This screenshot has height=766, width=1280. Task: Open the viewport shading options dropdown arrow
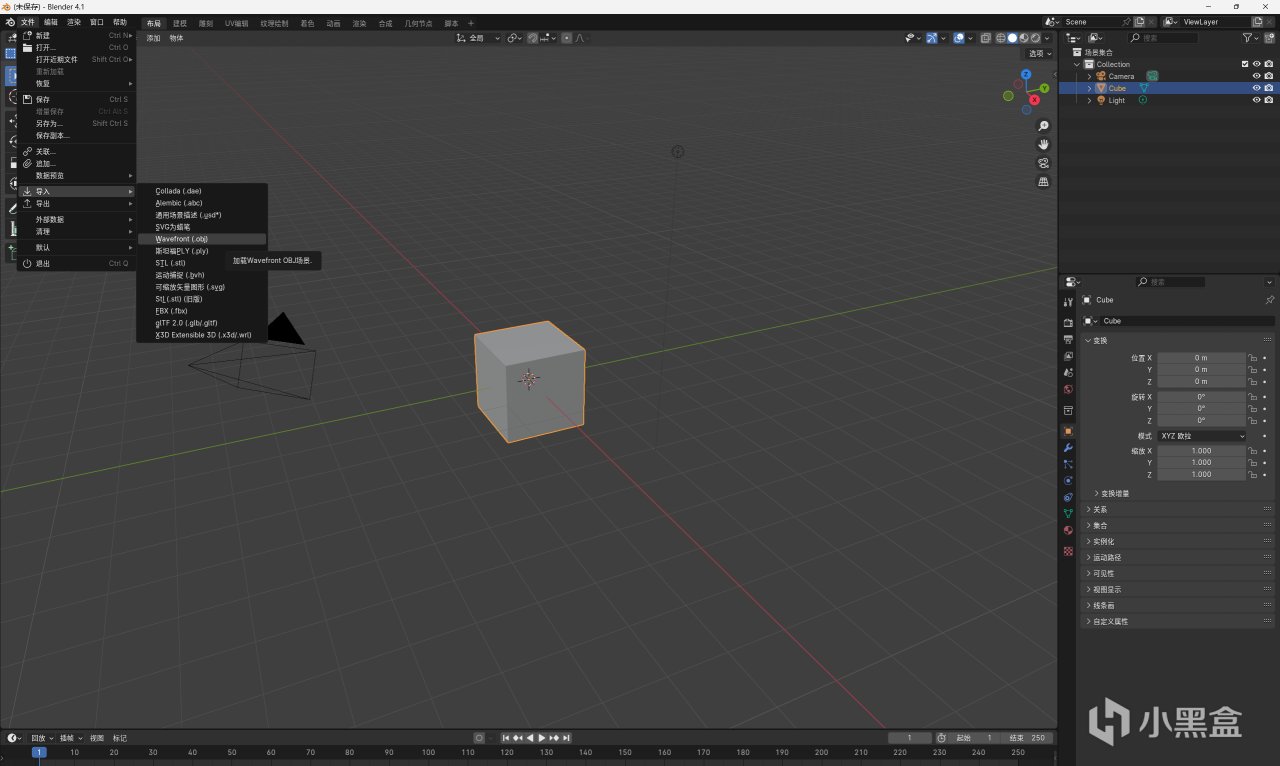tap(1049, 38)
